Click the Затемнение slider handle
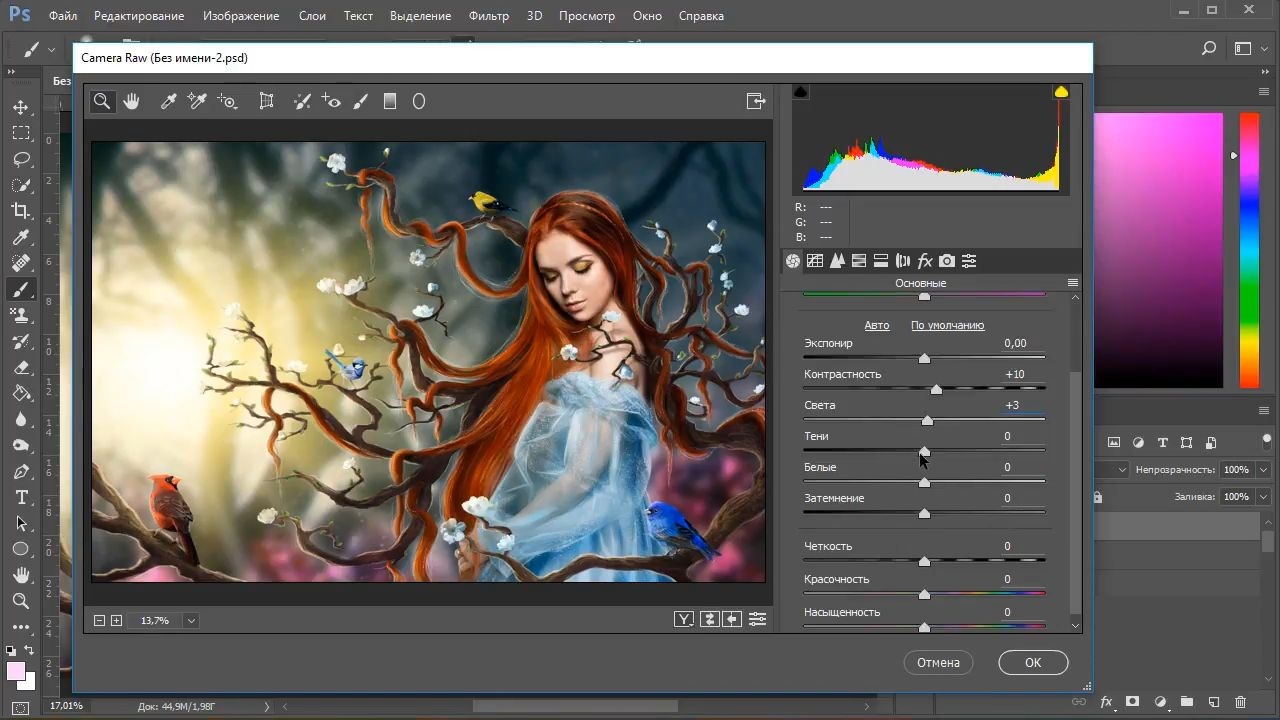The width and height of the screenshot is (1280, 720). [x=924, y=513]
